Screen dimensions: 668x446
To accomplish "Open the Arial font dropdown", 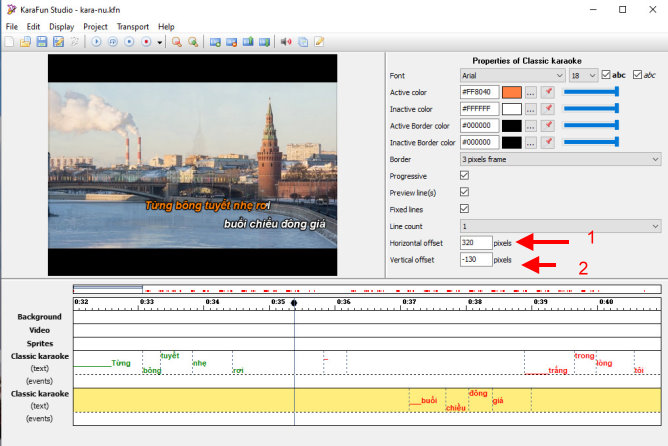I will (512, 75).
